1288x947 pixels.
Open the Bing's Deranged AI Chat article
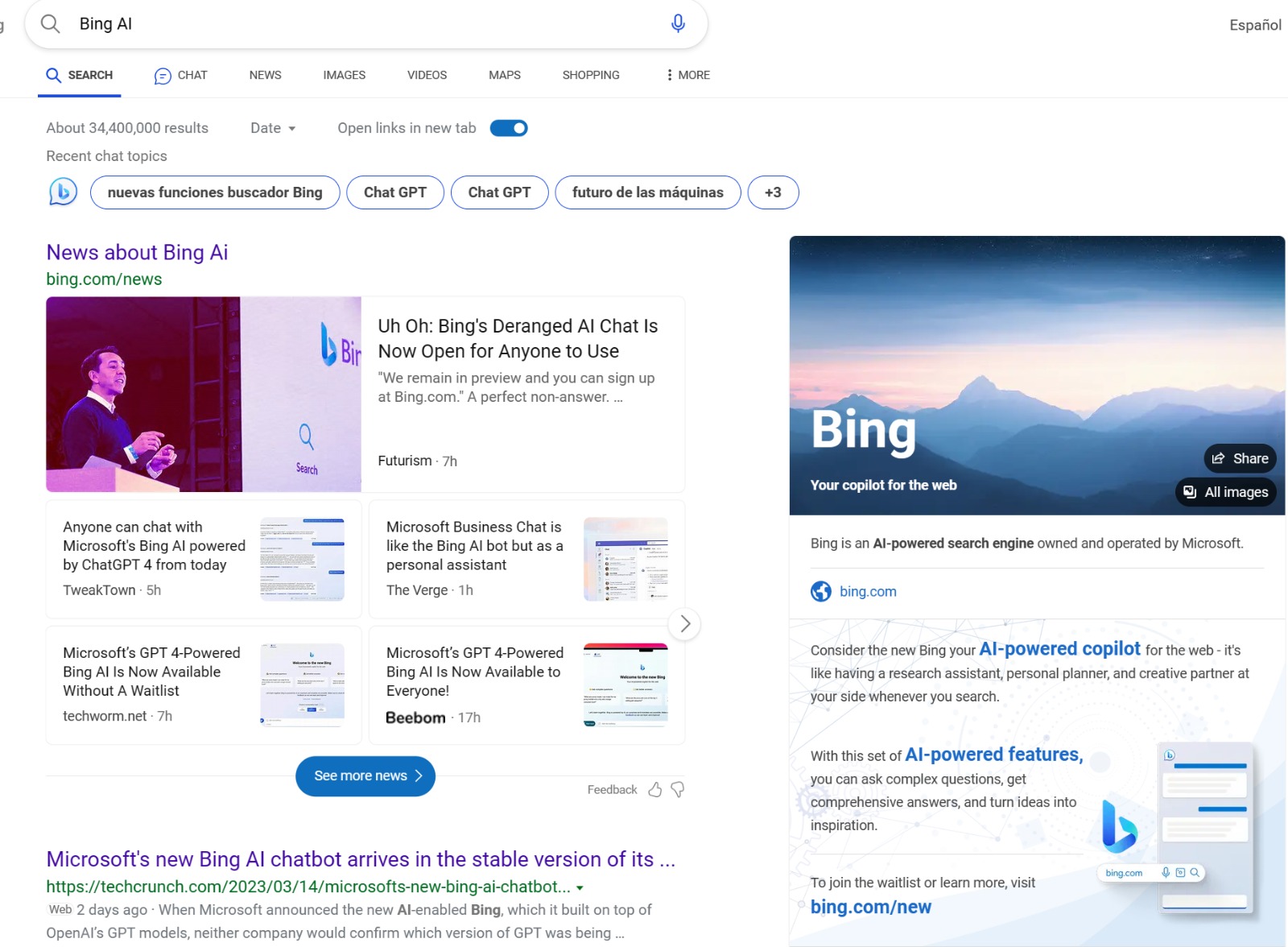(518, 338)
